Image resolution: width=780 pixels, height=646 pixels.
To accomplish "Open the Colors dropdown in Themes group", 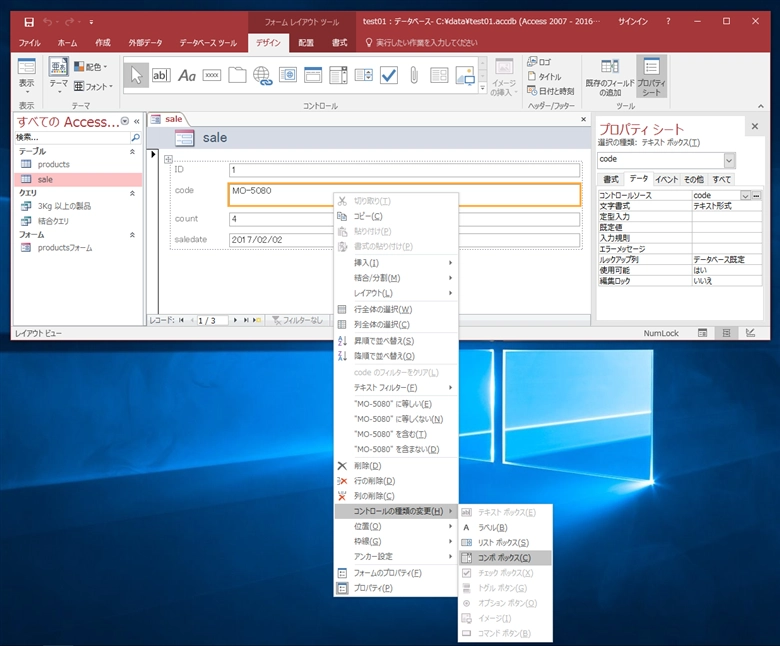I will [x=91, y=66].
